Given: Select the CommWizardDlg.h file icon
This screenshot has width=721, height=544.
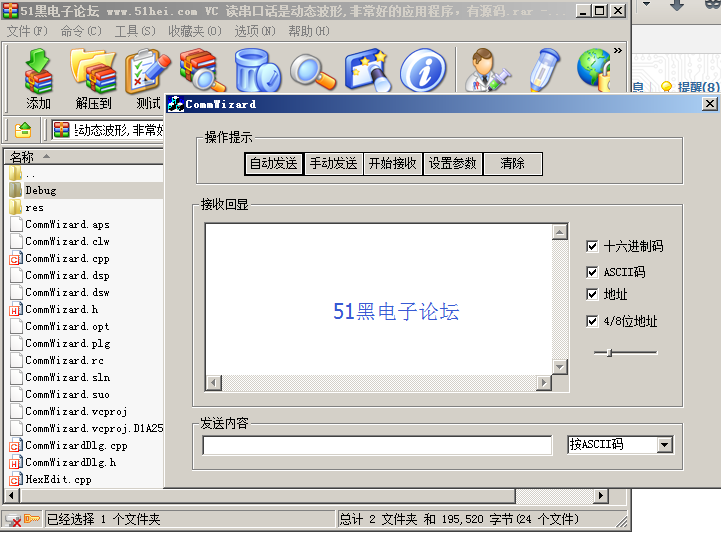Looking at the screenshot, I should [16, 462].
